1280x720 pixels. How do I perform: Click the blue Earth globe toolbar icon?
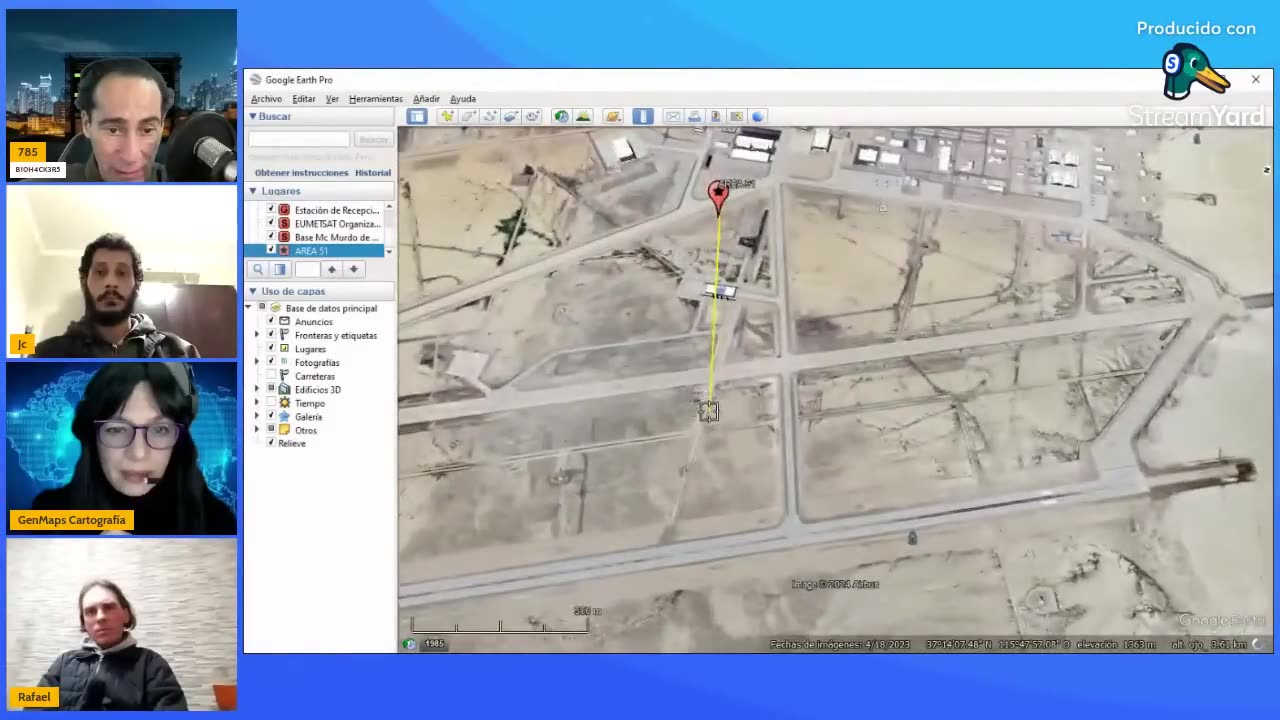click(758, 116)
